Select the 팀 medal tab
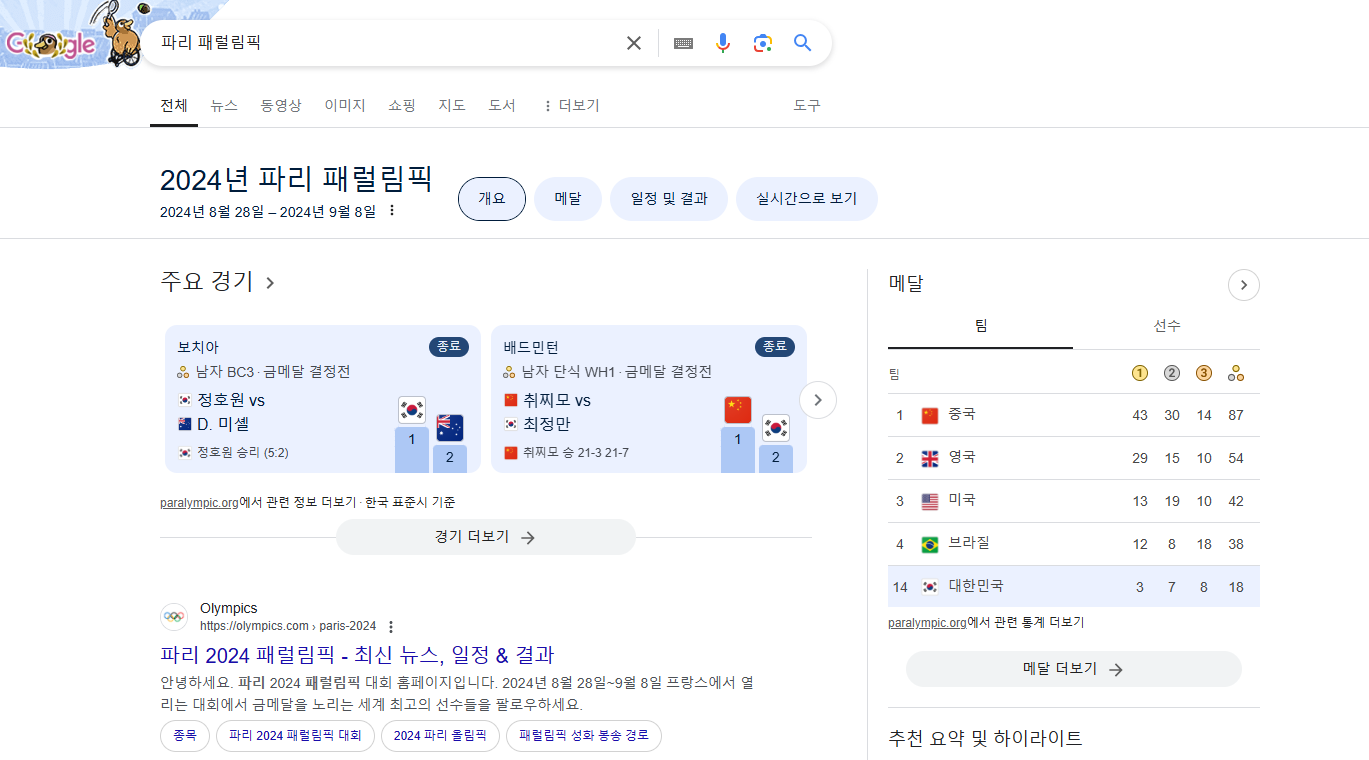The height and width of the screenshot is (760, 1369). tap(980, 326)
